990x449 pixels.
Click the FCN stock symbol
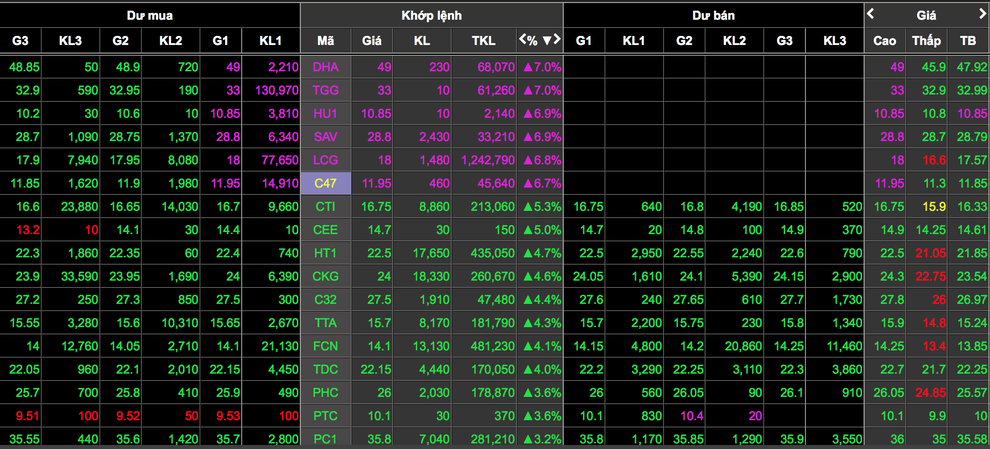325,346
